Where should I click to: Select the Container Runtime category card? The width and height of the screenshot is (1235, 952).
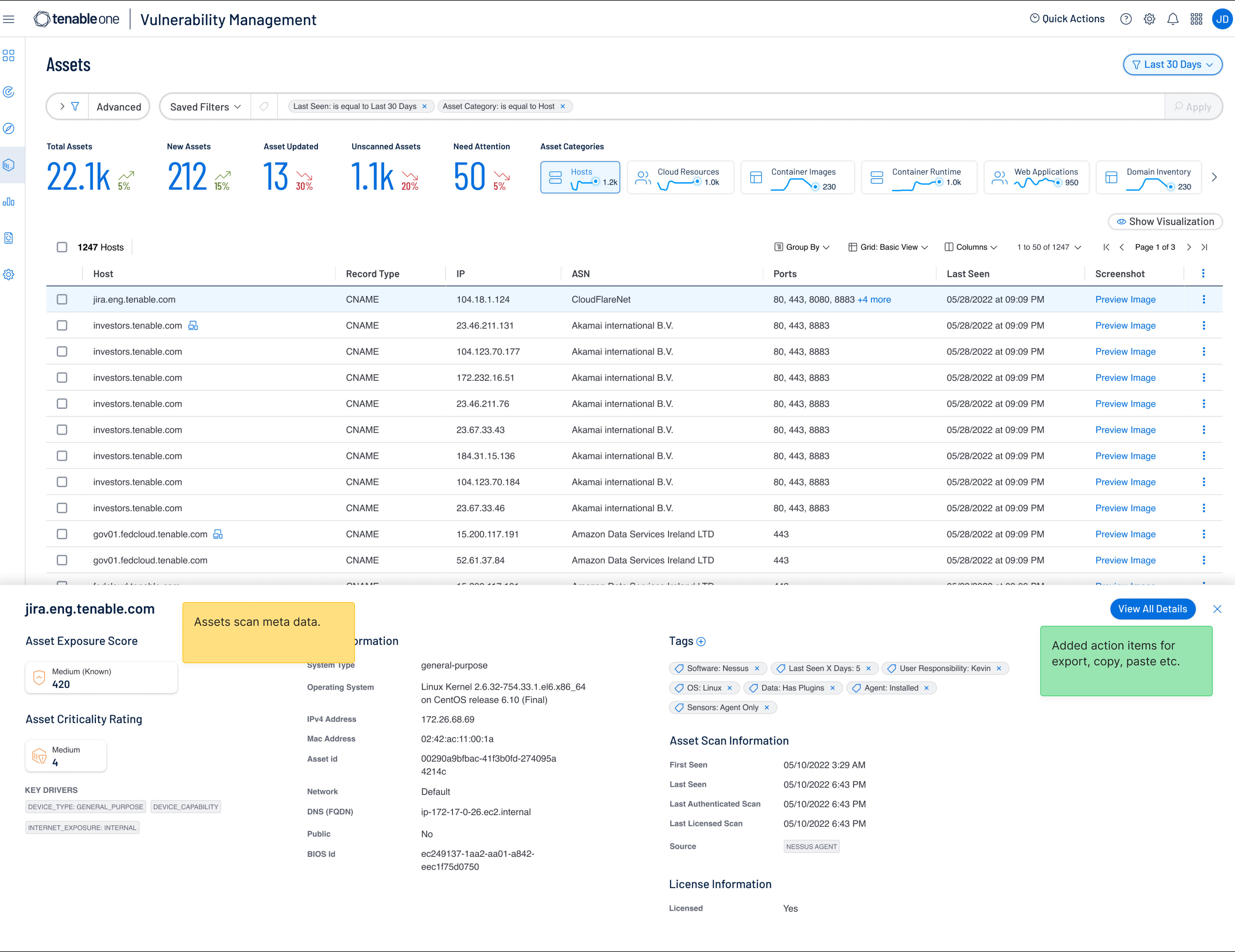[x=919, y=177]
